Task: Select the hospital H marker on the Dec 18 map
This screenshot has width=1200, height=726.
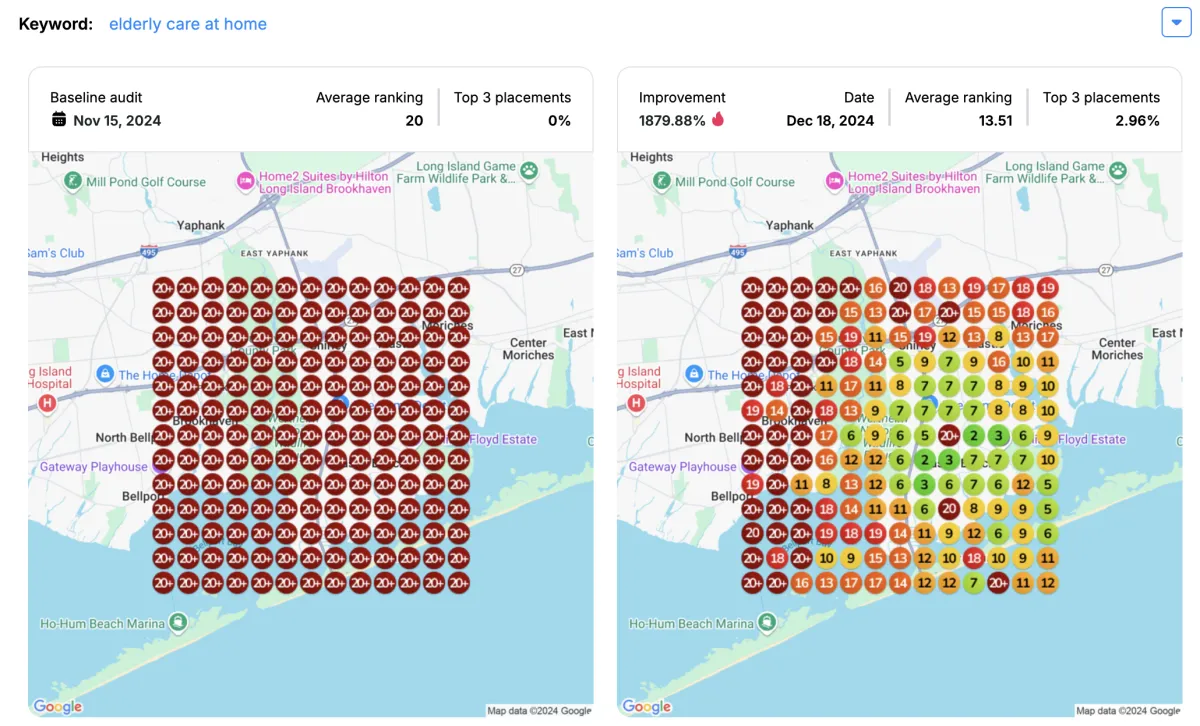Action: pos(635,404)
